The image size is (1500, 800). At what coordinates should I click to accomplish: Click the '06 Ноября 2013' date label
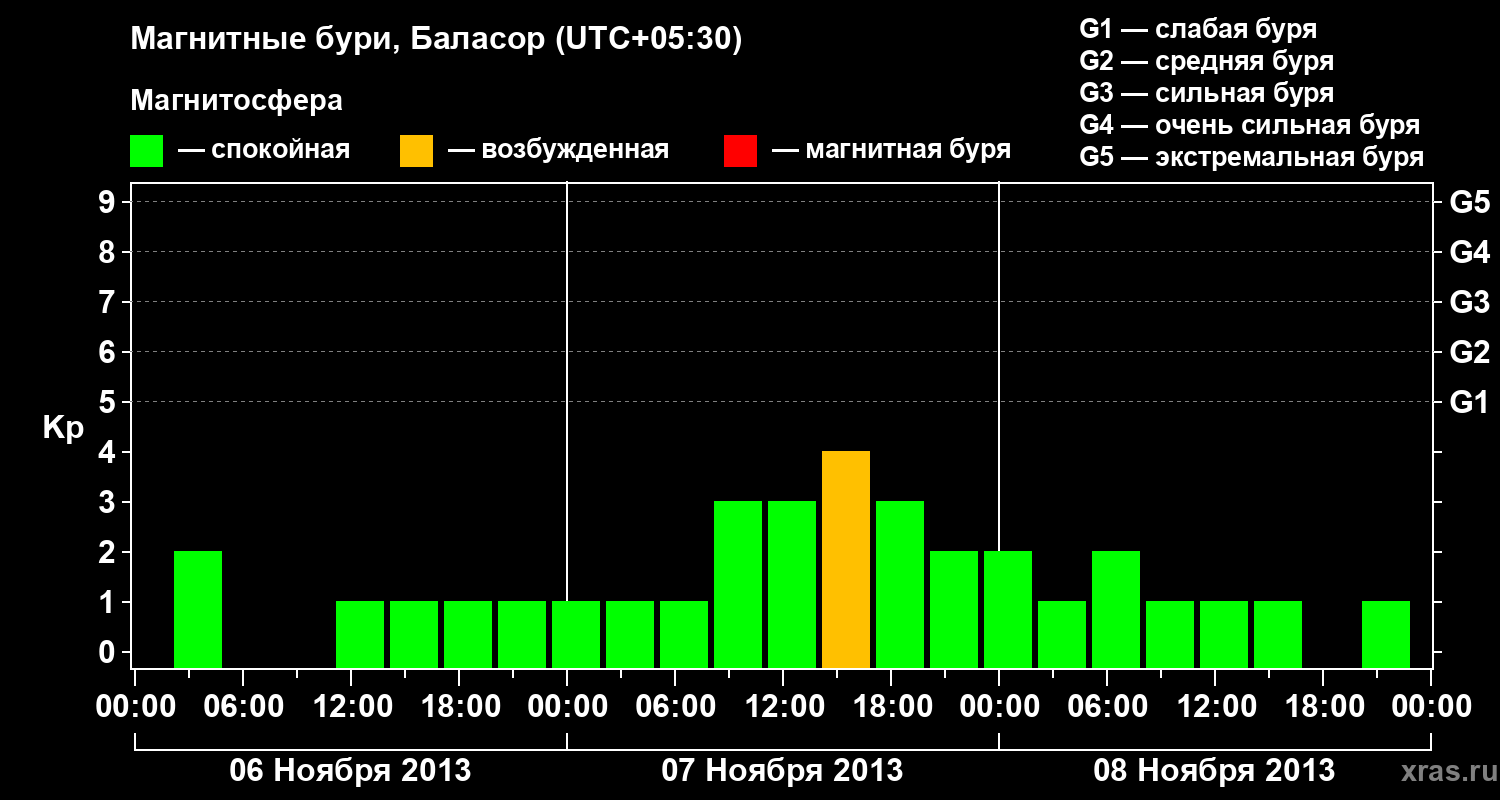pyautogui.click(x=350, y=770)
